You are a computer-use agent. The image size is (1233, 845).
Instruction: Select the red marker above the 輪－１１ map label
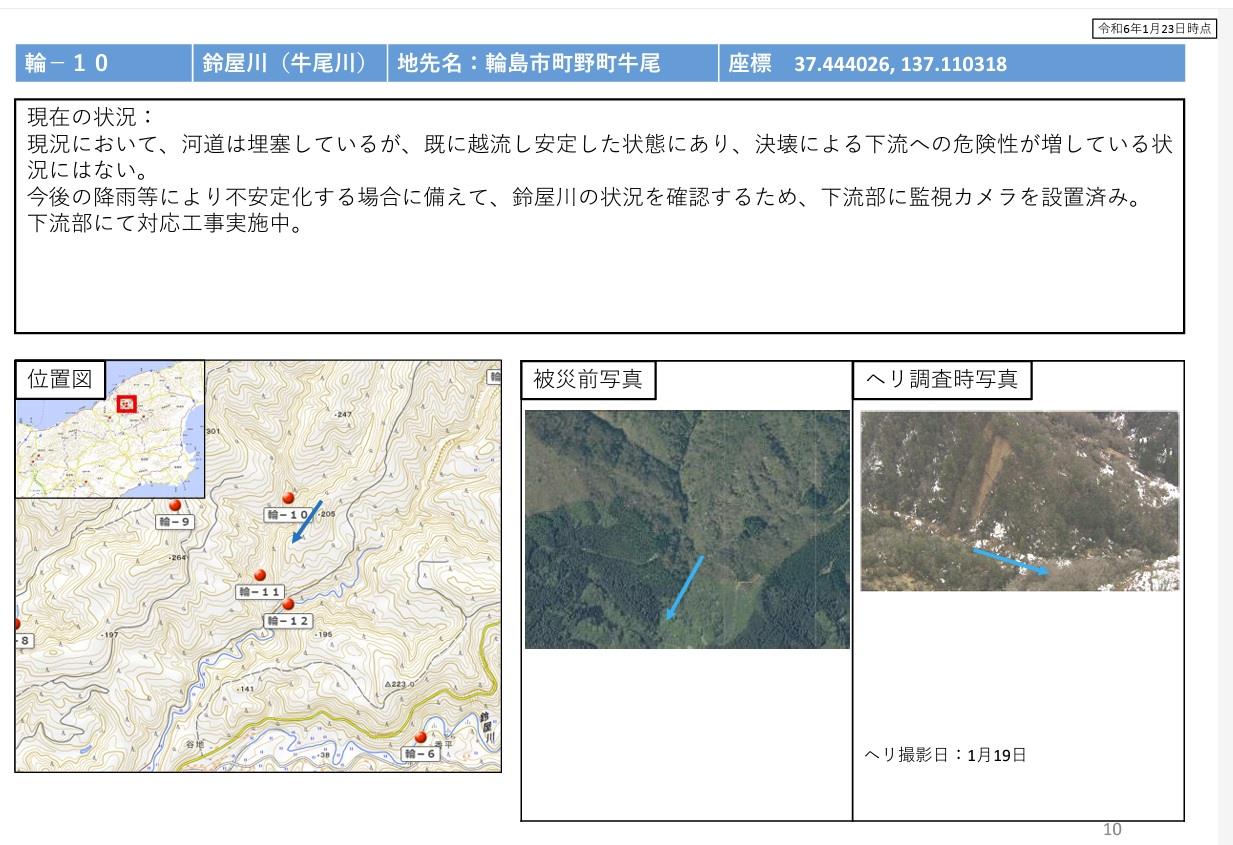[260, 575]
